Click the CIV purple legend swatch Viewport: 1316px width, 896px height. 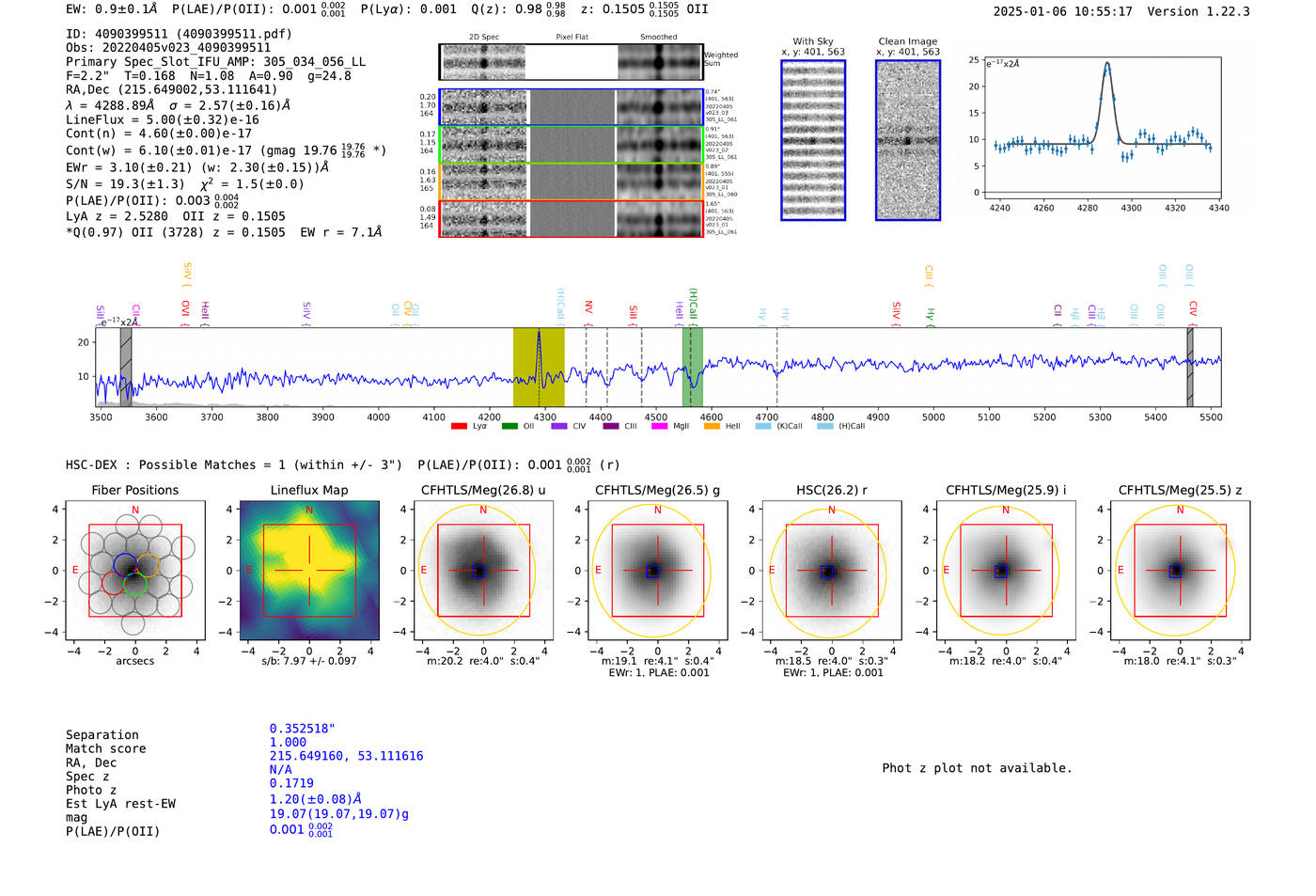pyautogui.click(x=559, y=426)
